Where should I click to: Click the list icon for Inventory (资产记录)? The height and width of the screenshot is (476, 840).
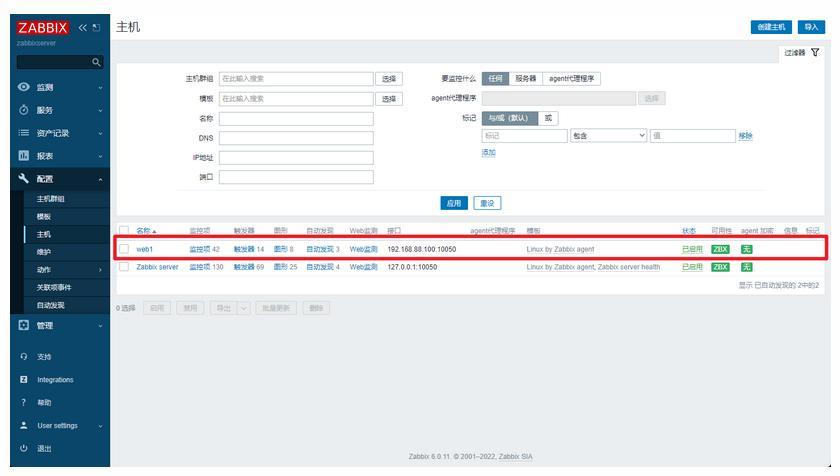pos(24,133)
